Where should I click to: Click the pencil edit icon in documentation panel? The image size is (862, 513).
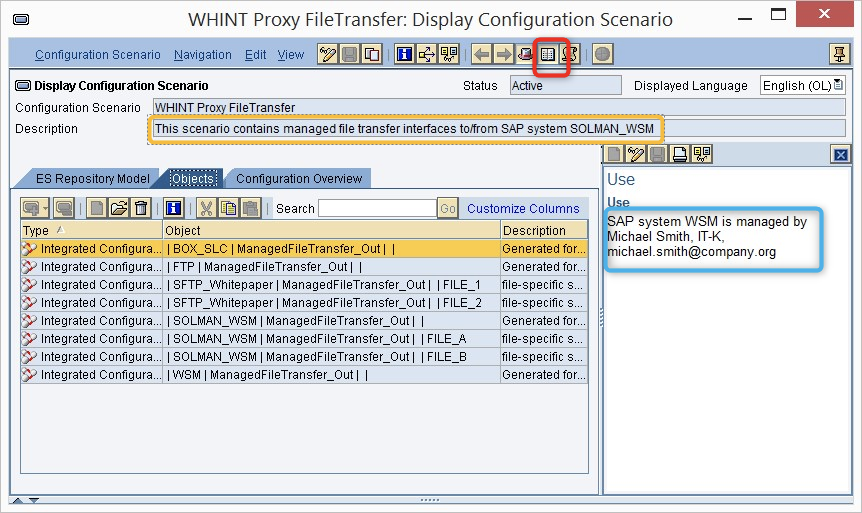[636, 155]
